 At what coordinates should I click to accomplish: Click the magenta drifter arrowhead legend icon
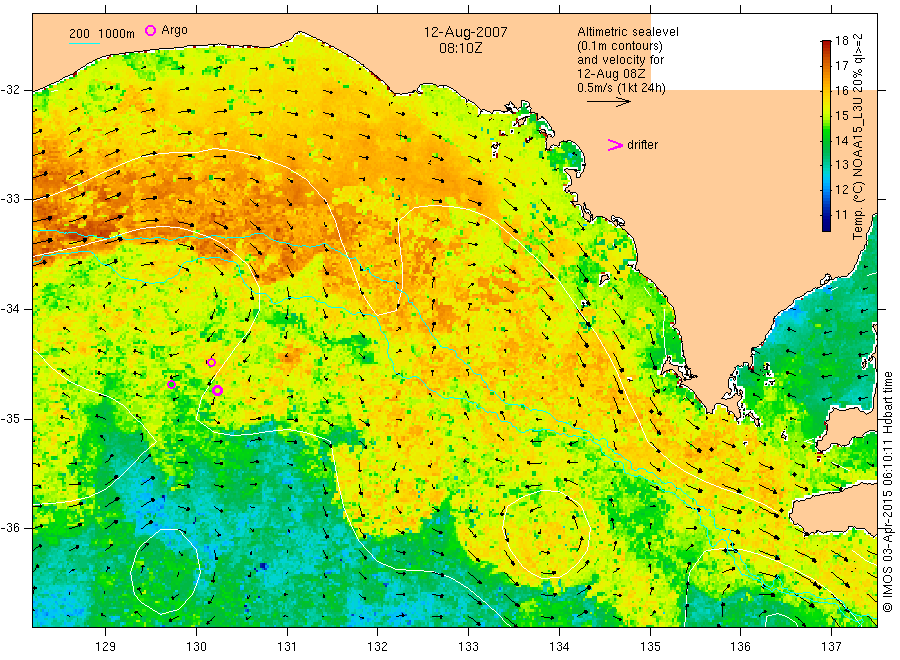615,145
